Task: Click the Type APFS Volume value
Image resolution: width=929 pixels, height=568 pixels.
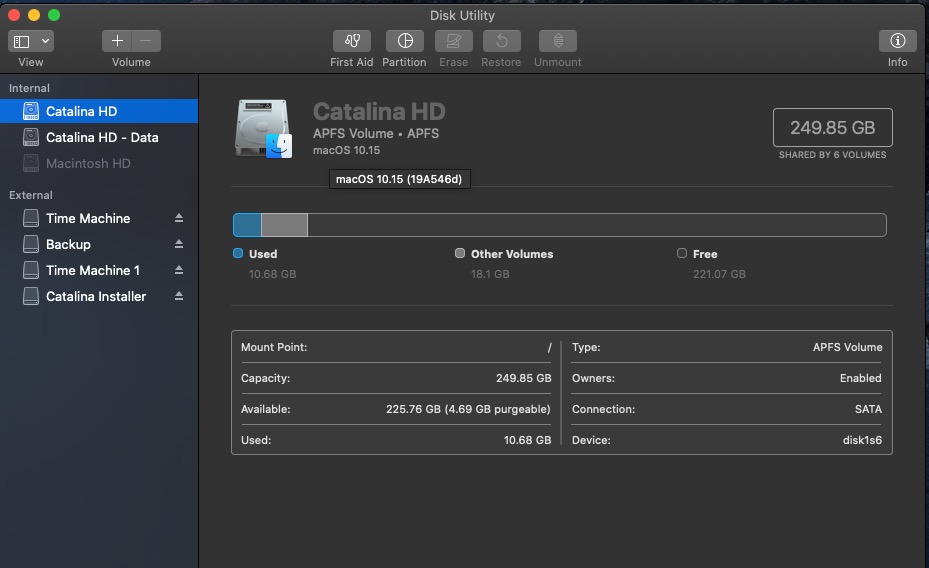Action: tap(847, 348)
